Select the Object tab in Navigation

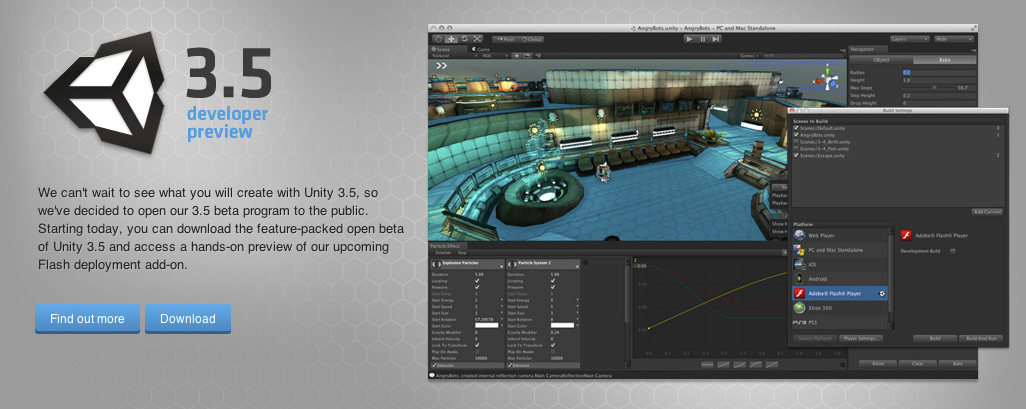tap(881, 60)
